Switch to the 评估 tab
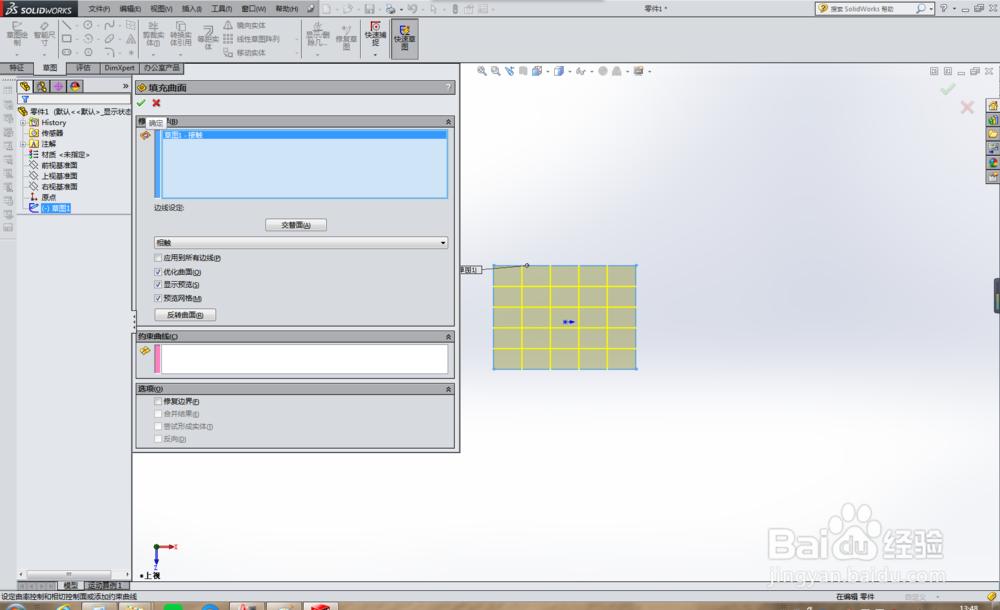Viewport: 1000px width, 610px height. pos(83,68)
